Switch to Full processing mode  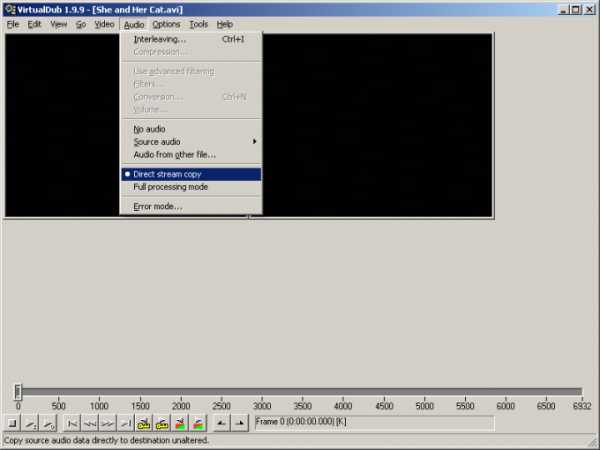pyautogui.click(x=191, y=187)
